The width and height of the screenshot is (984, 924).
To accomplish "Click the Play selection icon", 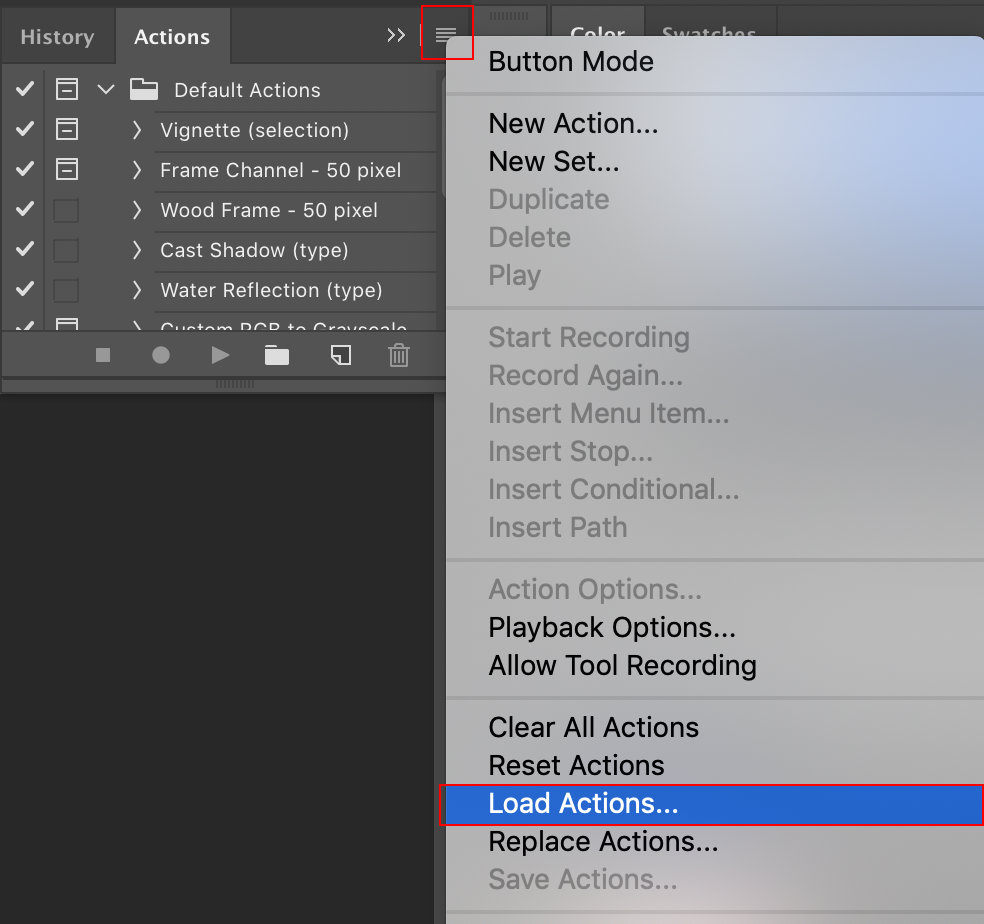I will click(x=220, y=355).
